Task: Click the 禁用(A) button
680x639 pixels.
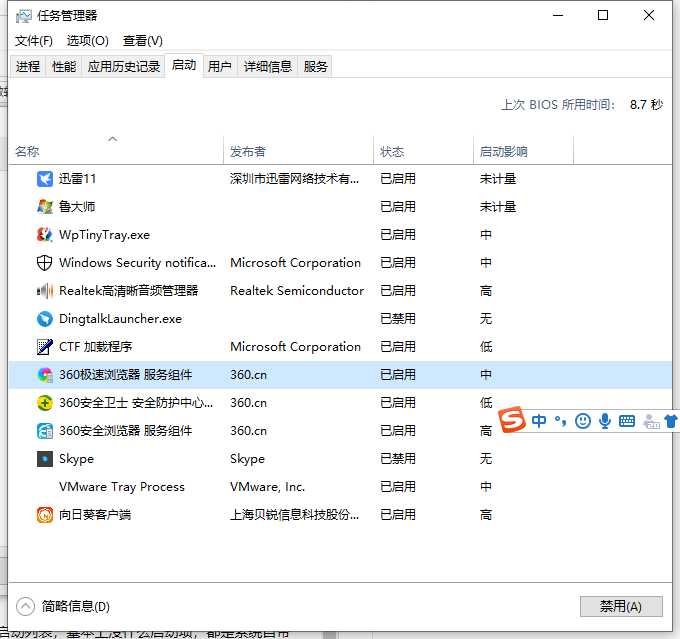Action: coord(620,606)
